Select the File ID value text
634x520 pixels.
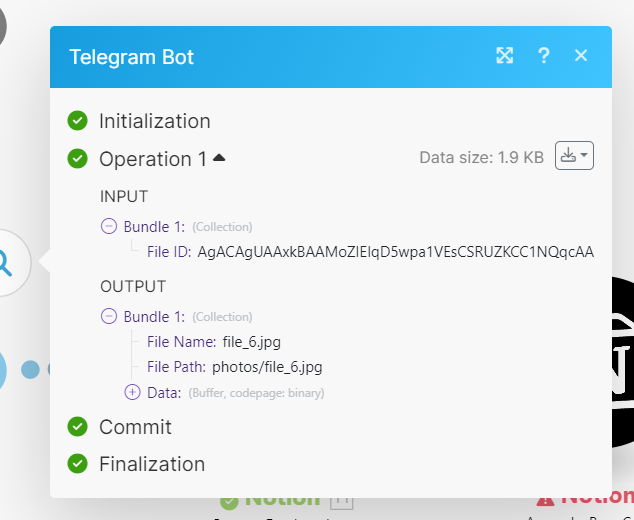395,251
